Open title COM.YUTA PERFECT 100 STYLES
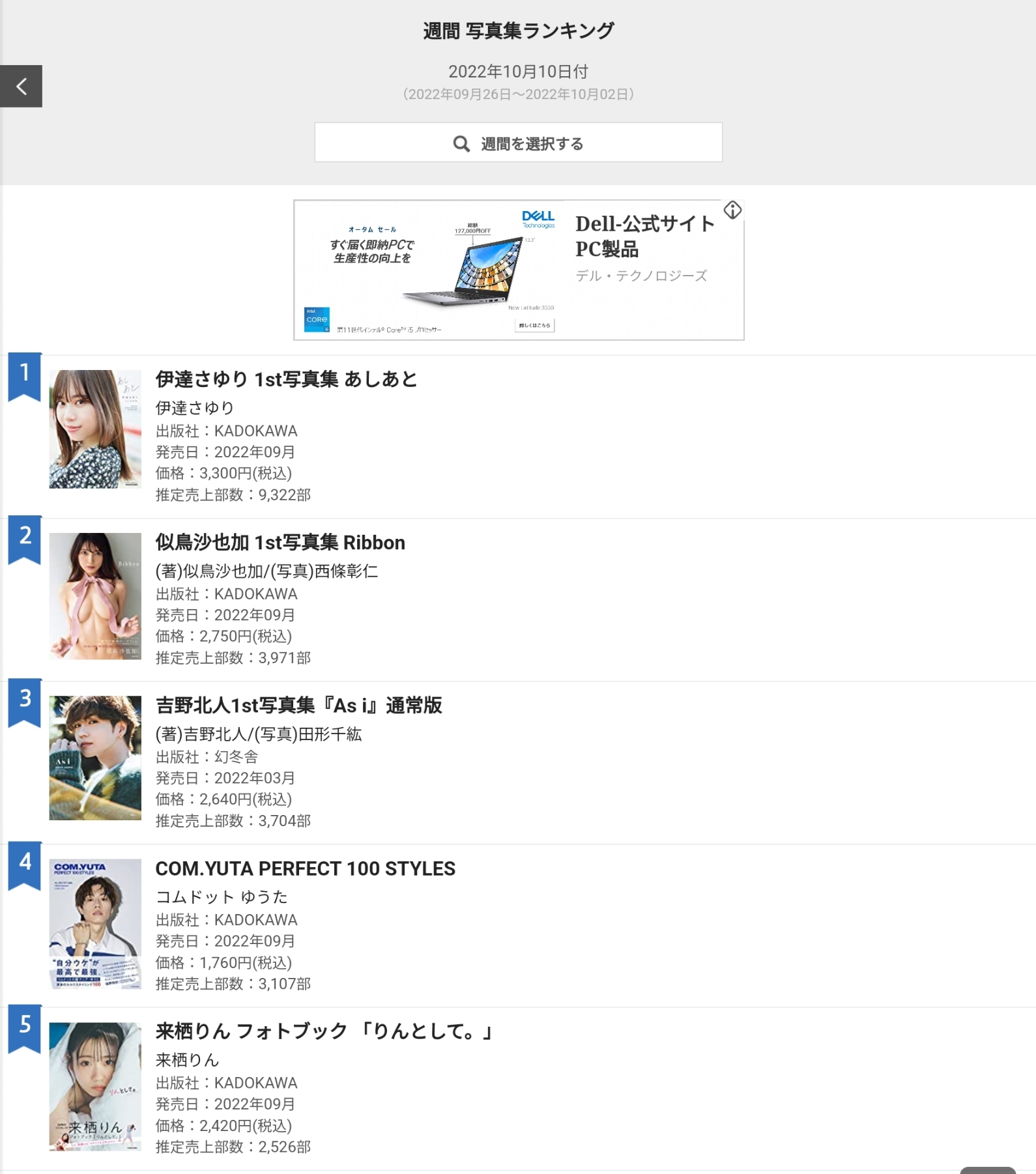This screenshot has height=1174, width=1036. (x=305, y=868)
